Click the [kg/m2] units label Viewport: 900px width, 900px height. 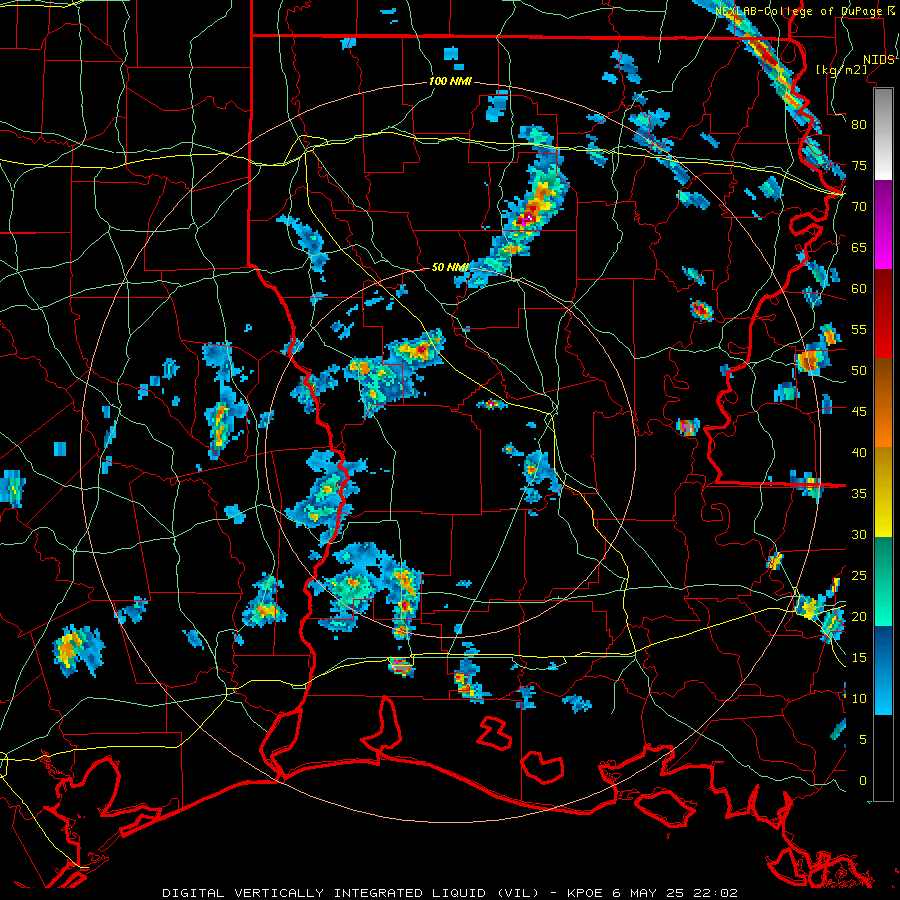[841, 70]
